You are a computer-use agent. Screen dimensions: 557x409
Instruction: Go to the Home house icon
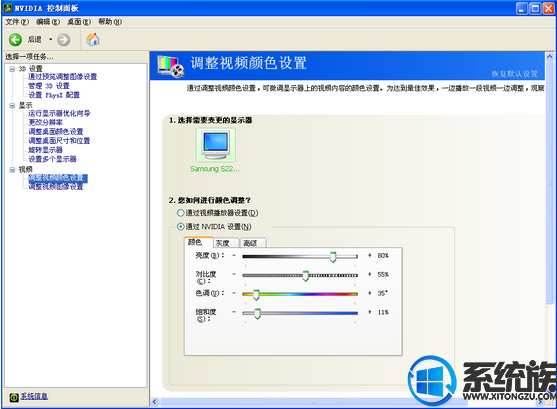pyautogui.click(x=93, y=39)
